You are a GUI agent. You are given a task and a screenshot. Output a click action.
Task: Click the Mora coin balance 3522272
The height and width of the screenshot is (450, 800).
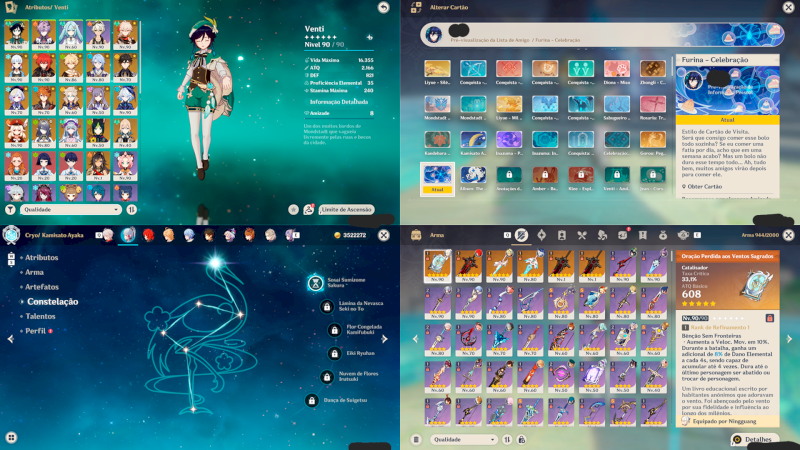click(350, 235)
